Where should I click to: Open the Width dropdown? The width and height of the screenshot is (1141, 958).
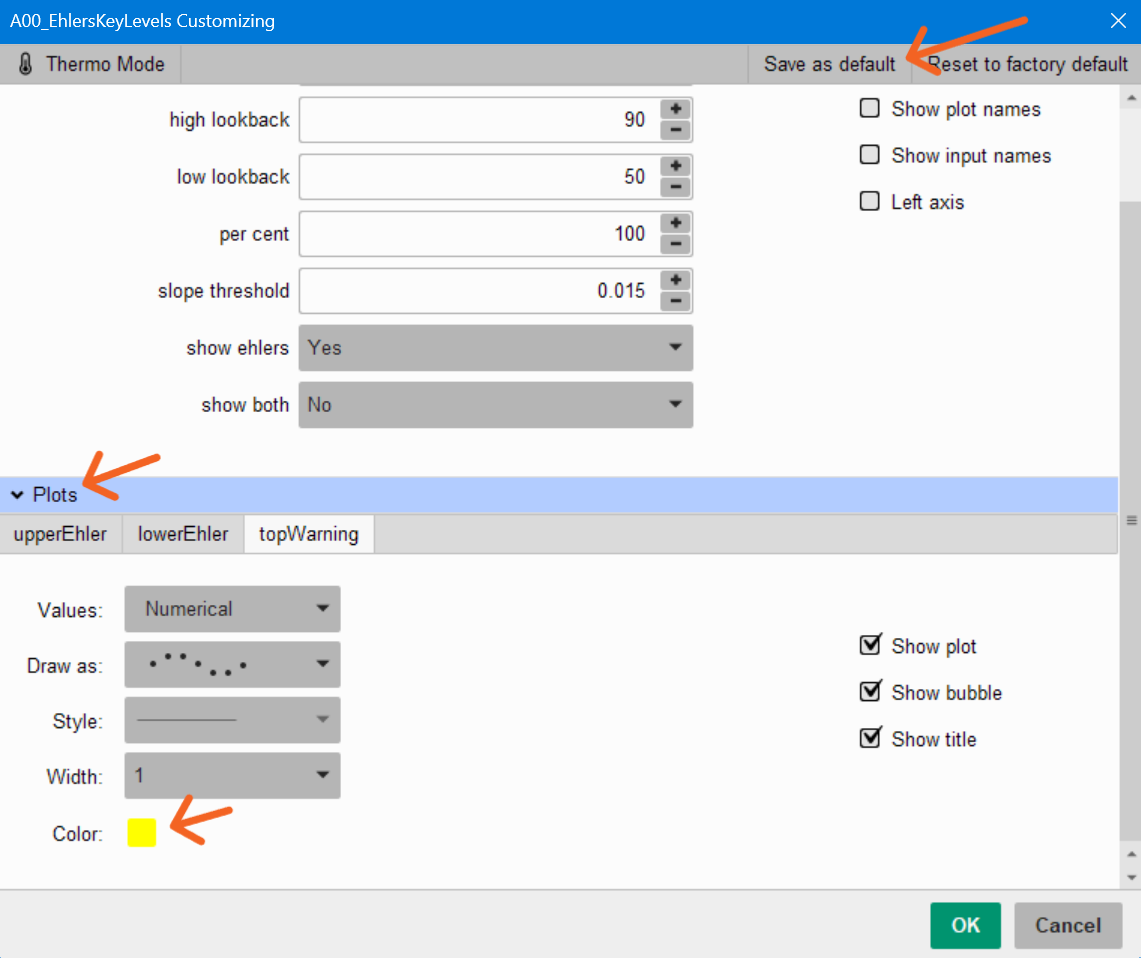[x=232, y=775]
